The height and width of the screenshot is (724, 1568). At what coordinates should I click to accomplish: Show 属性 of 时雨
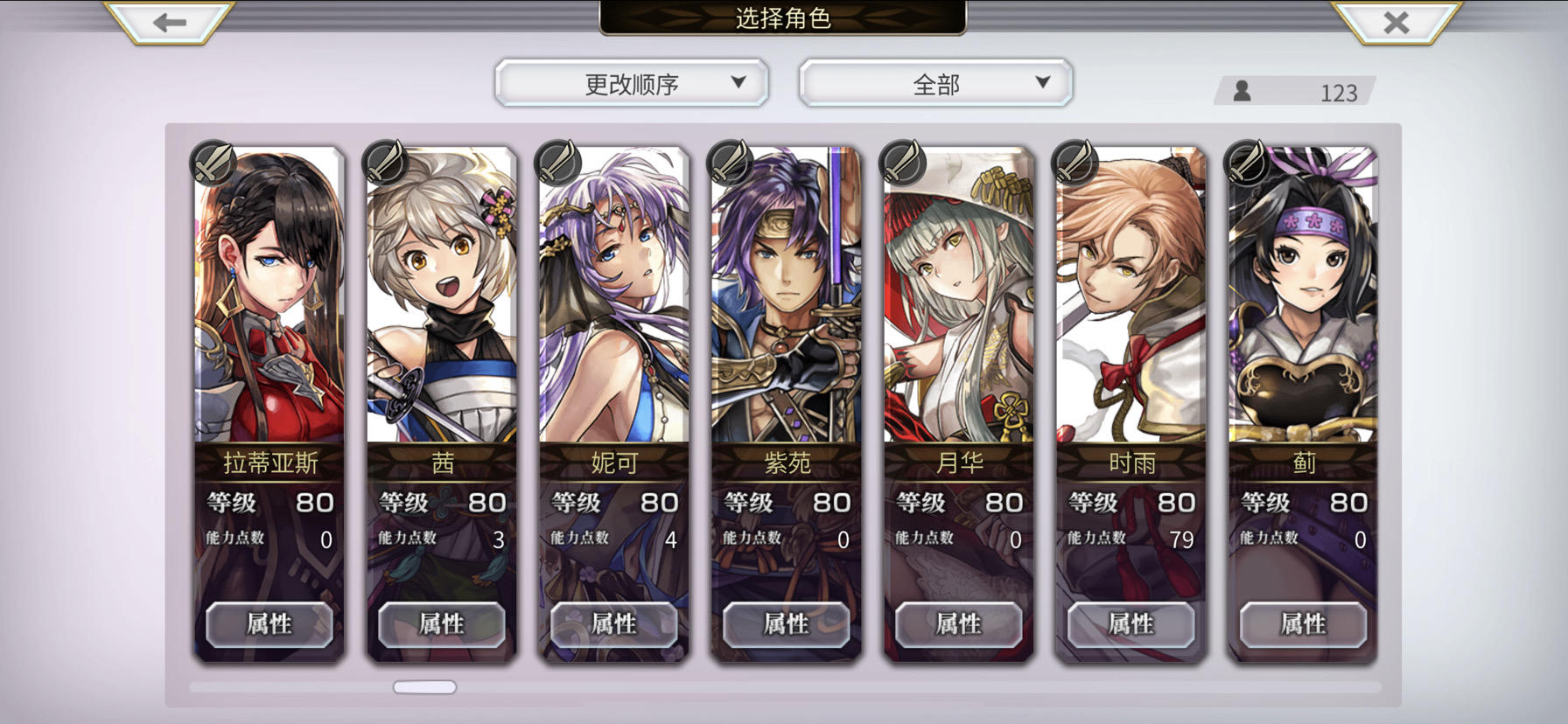click(x=1130, y=624)
